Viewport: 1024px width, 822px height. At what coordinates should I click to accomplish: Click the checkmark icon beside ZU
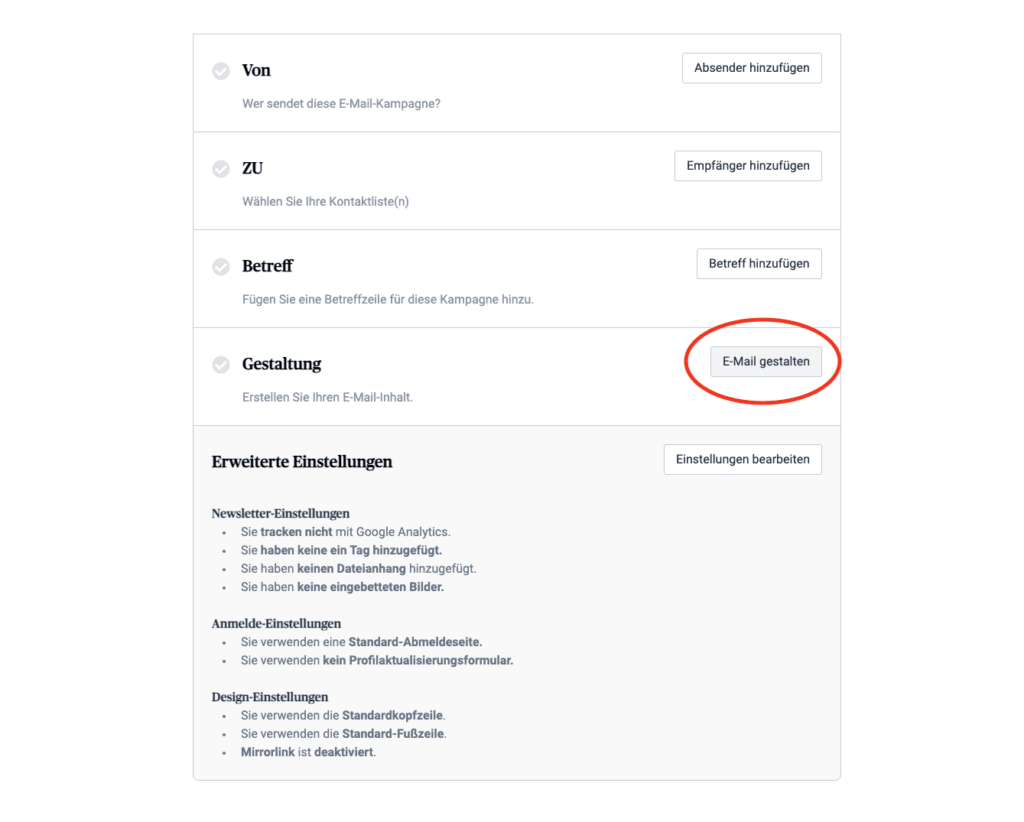[x=221, y=169]
